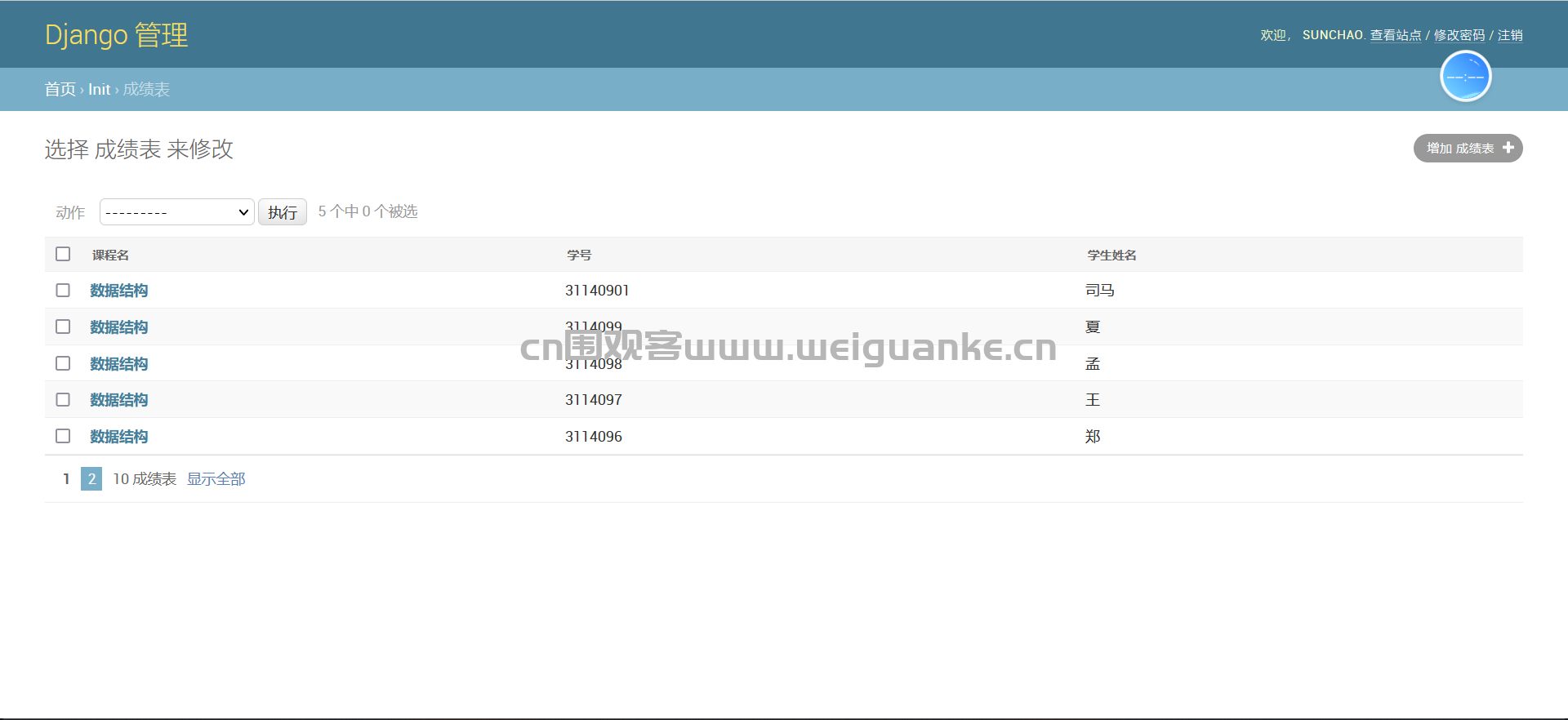The image size is (1568, 720).
Task: Click Init breadcrumb link
Action: [x=99, y=90]
